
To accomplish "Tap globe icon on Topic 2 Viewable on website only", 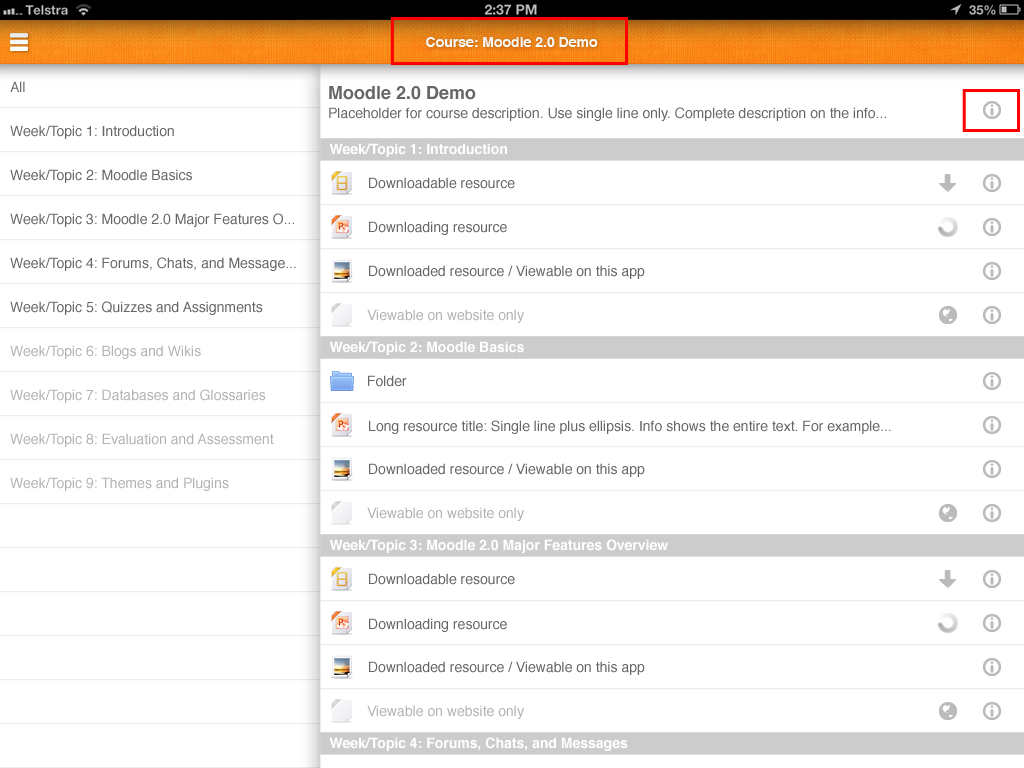I will (948, 513).
